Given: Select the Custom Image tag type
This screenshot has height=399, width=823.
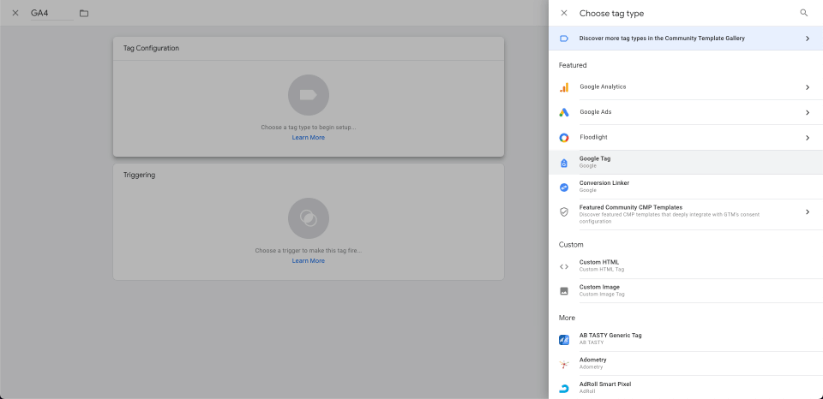Looking at the screenshot, I should click(685, 291).
